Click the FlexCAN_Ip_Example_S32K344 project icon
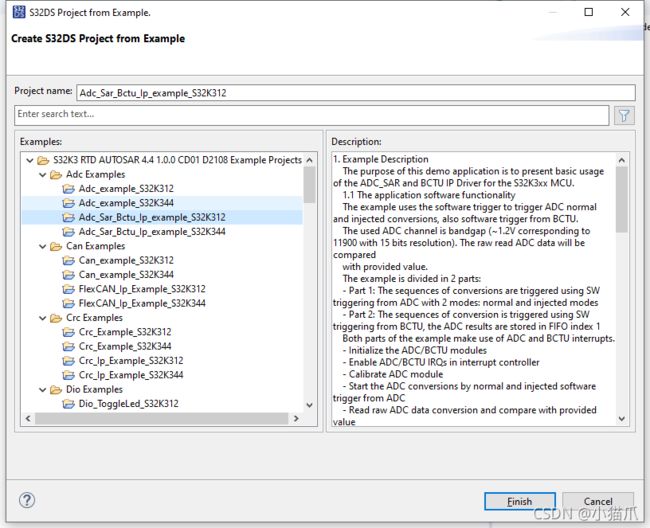This screenshot has height=528, width=650. (68, 303)
